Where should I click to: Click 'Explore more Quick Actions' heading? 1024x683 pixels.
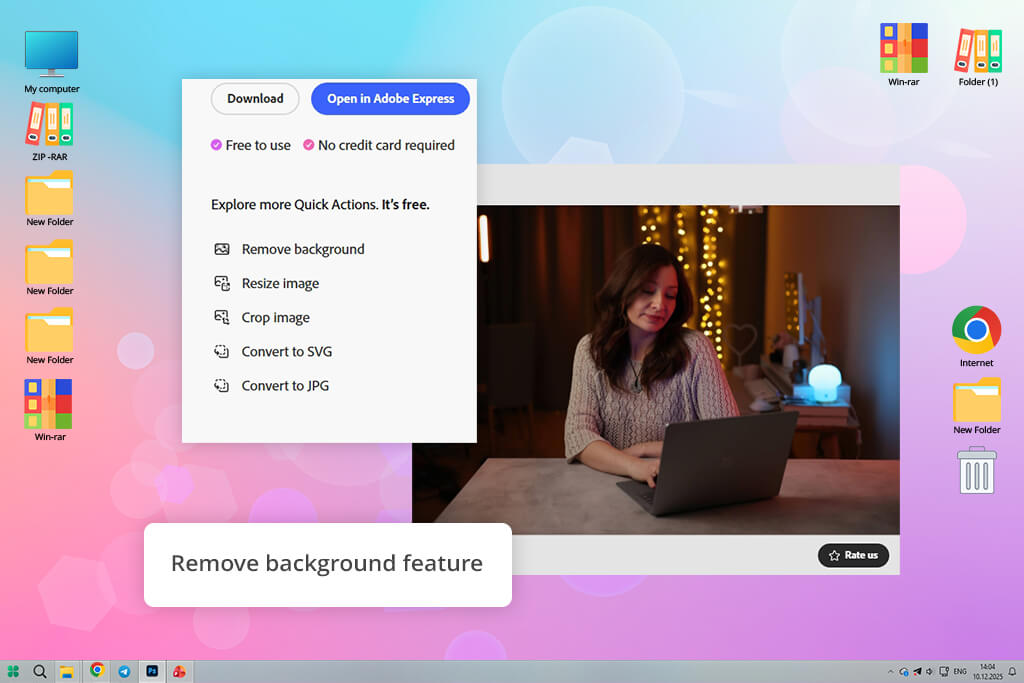(320, 204)
